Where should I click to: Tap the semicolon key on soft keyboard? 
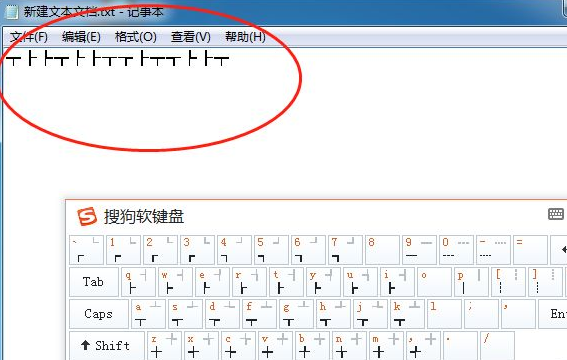[x=481, y=314]
